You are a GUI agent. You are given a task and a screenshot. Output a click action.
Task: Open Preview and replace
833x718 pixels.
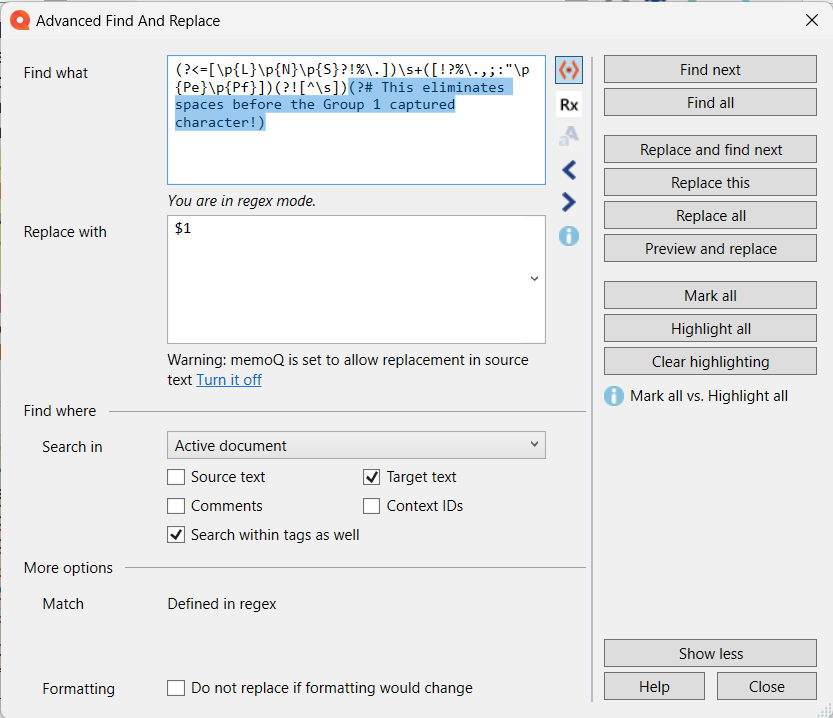710,248
